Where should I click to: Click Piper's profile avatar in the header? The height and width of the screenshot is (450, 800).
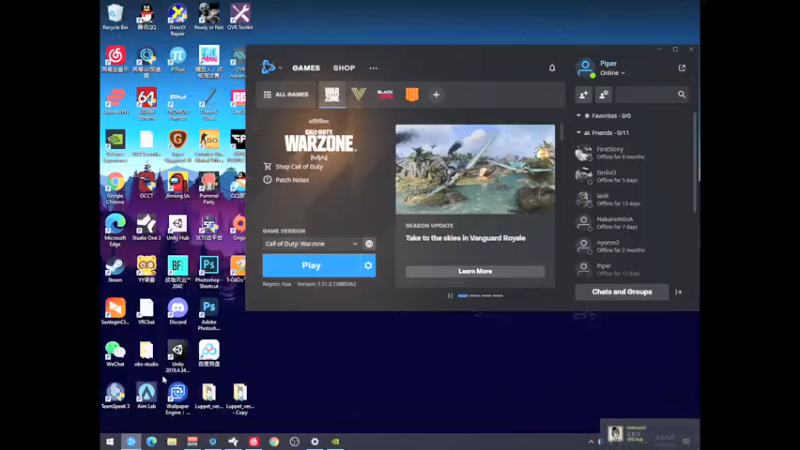pos(585,68)
